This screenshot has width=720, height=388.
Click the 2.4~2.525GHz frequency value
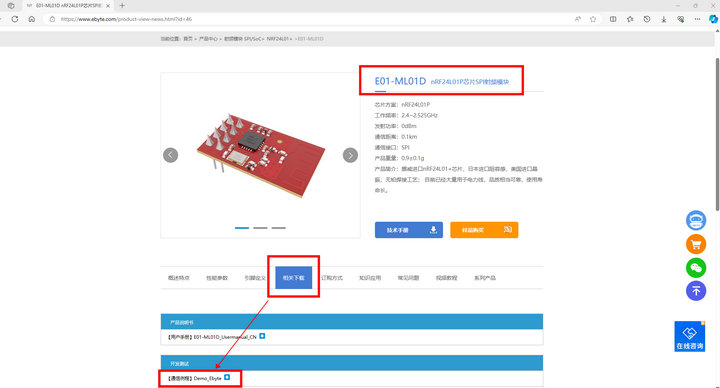pyautogui.click(x=419, y=115)
